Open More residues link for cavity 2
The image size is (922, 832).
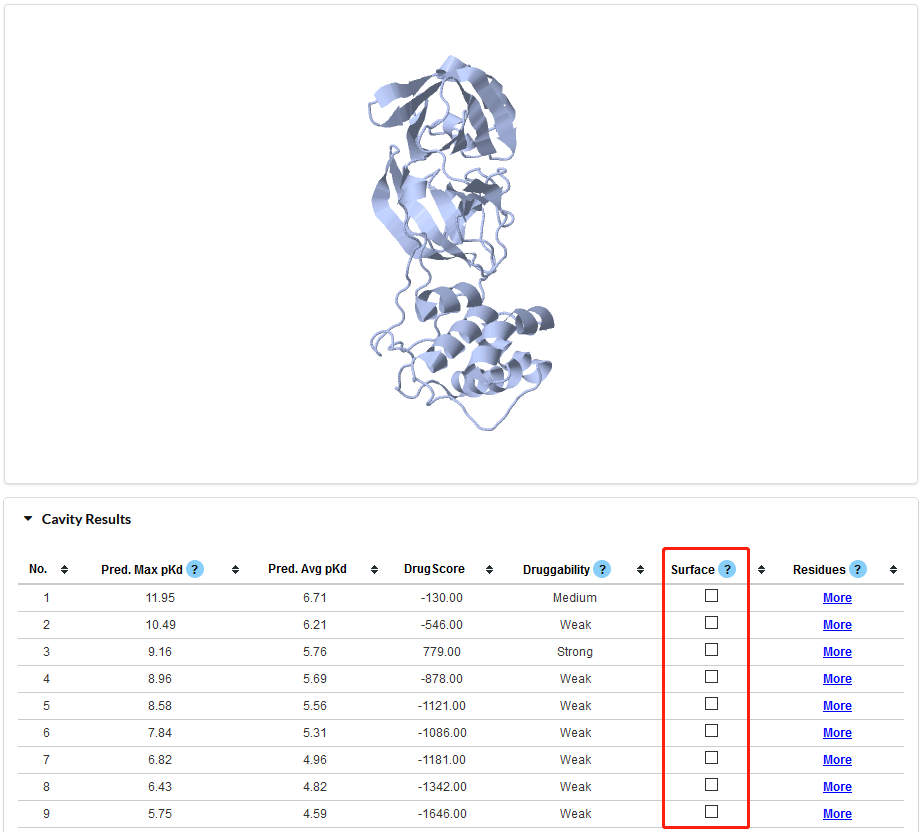[x=837, y=625]
